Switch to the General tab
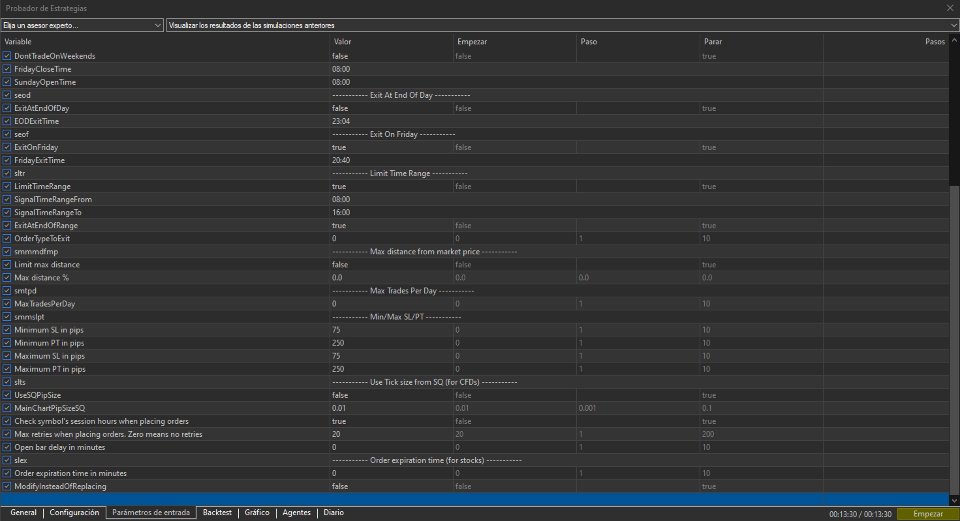960x521 pixels. coord(23,512)
